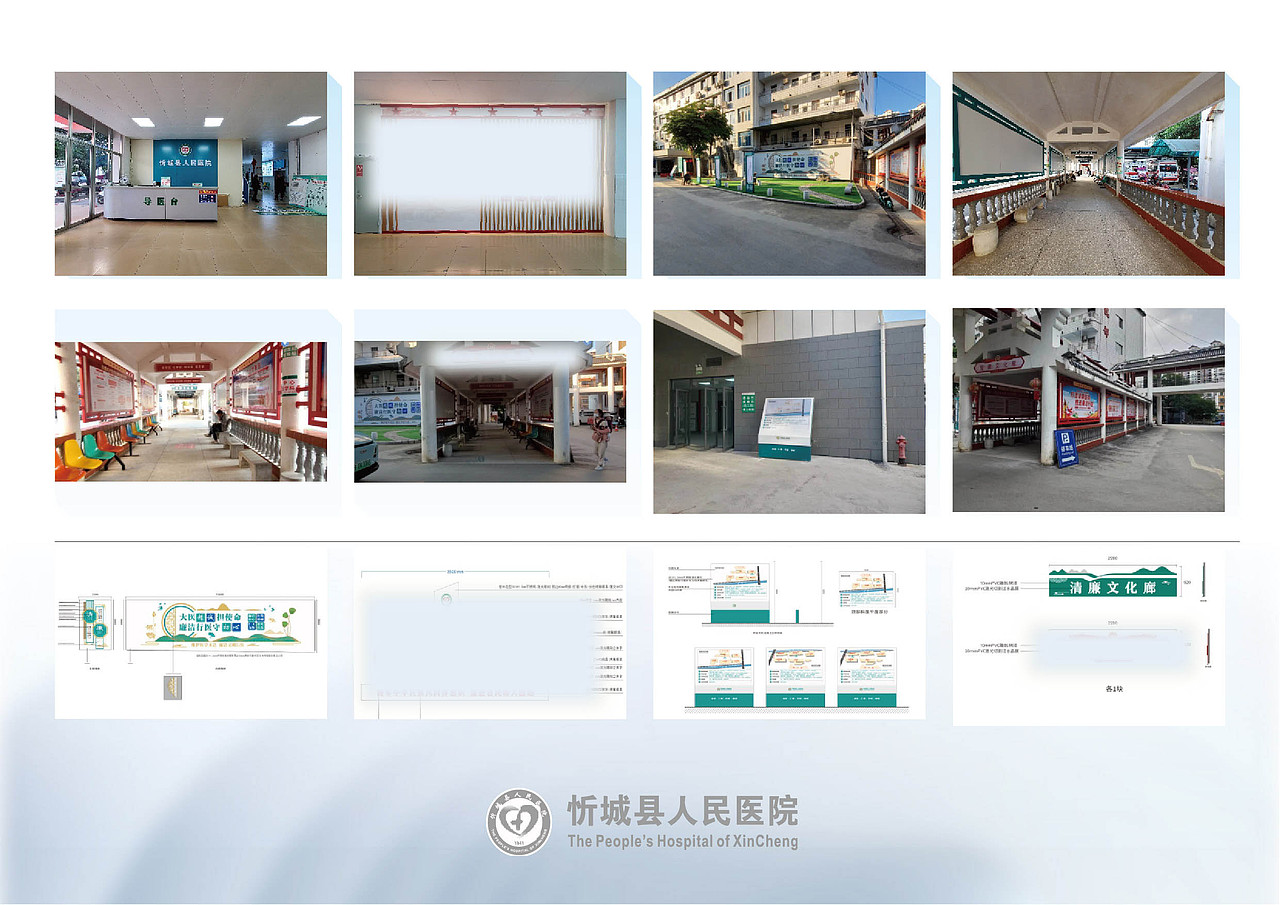
Task: Open the red display boards parking lot photo
Action: (1087, 410)
